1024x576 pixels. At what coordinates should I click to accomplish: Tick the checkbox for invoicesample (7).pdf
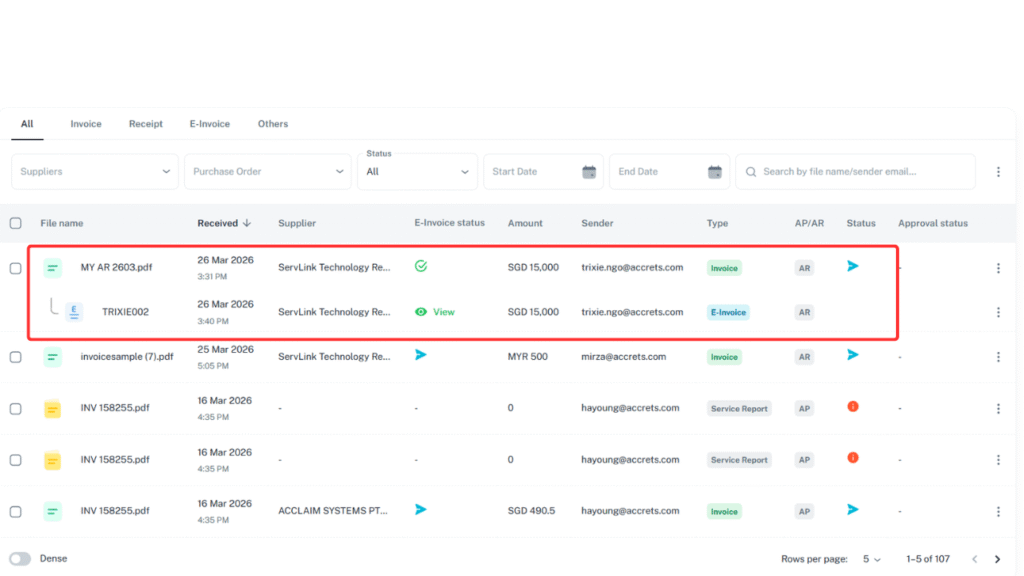(x=15, y=357)
